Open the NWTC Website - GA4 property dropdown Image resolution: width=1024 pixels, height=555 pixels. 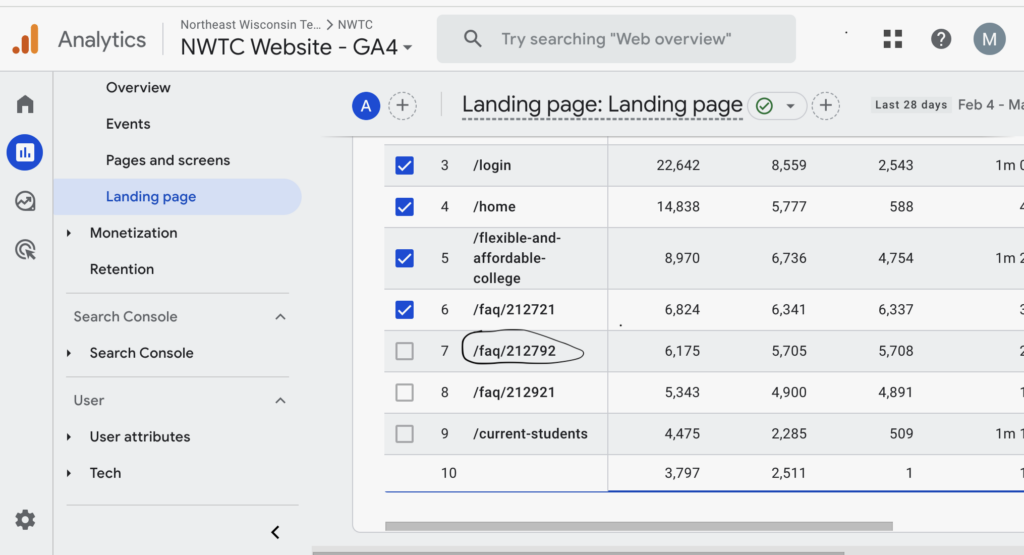pos(296,47)
